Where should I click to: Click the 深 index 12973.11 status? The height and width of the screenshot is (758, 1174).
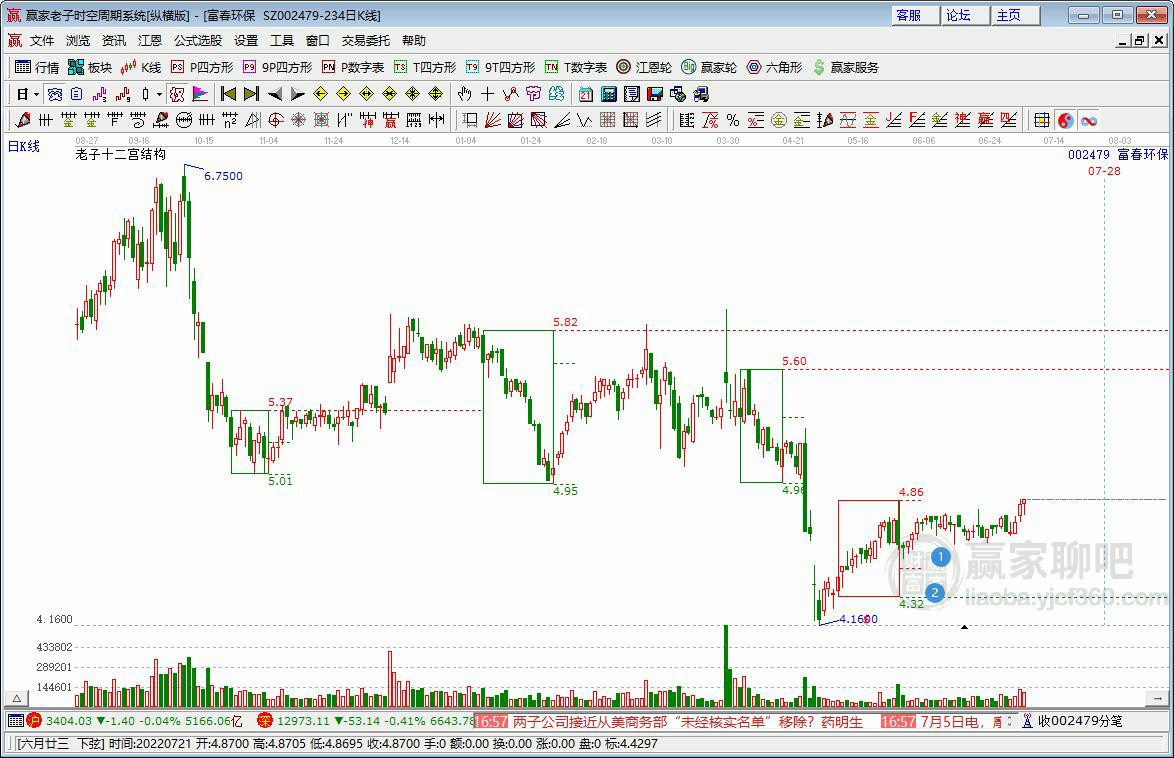[364, 721]
